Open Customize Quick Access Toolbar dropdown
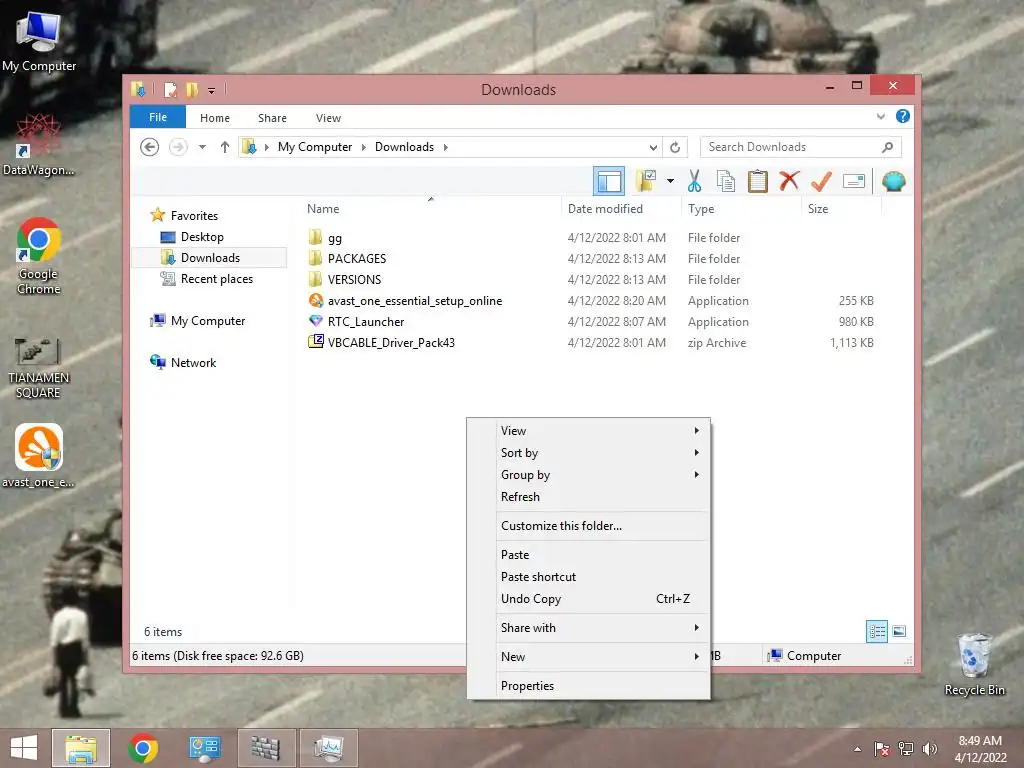1024x768 pixels. [212, 91]
